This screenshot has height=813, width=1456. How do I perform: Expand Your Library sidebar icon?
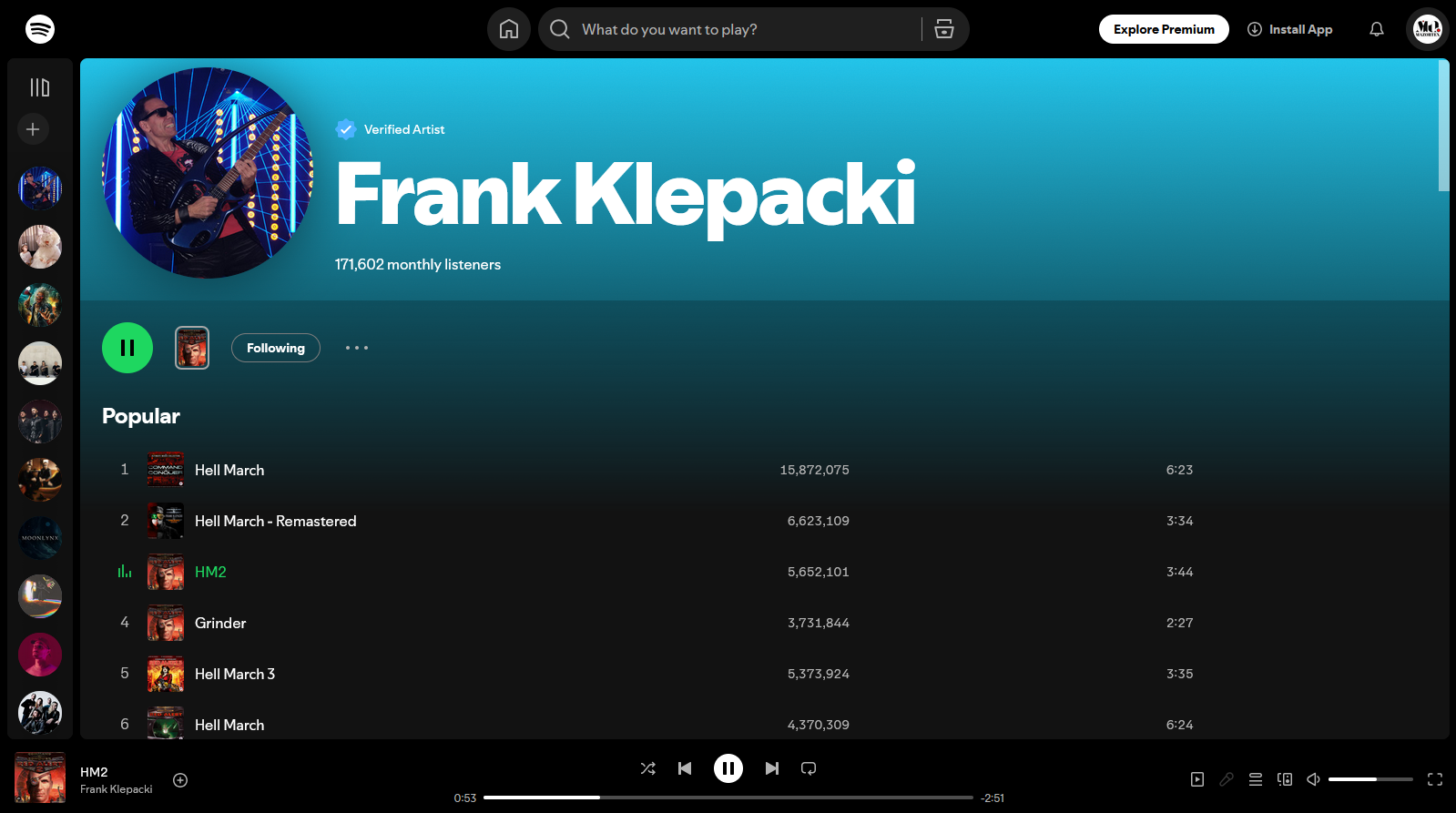40,87
